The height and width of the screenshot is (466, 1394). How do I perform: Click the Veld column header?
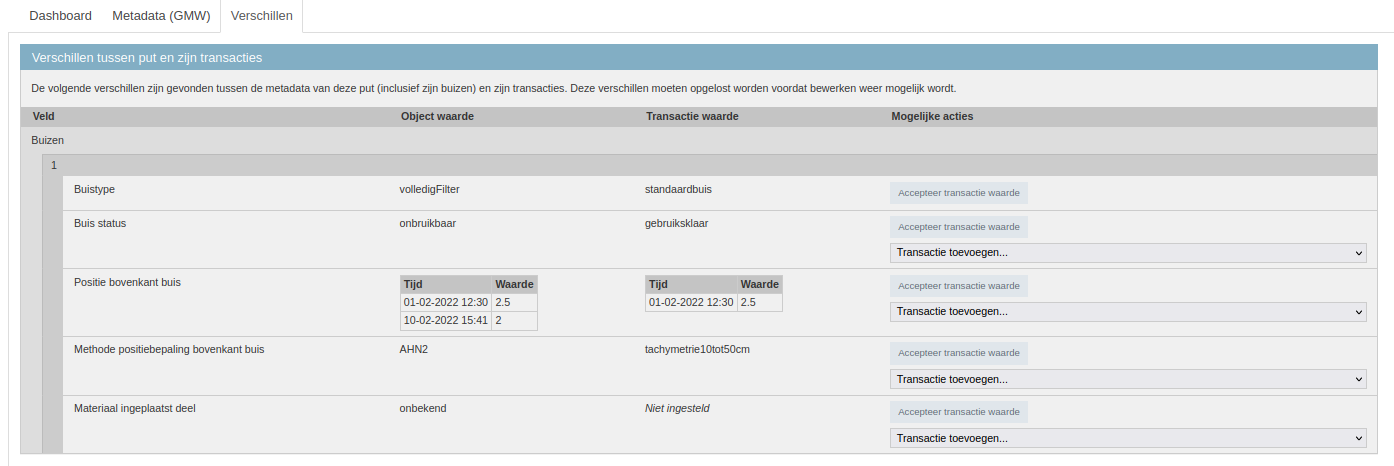point(43,117)
